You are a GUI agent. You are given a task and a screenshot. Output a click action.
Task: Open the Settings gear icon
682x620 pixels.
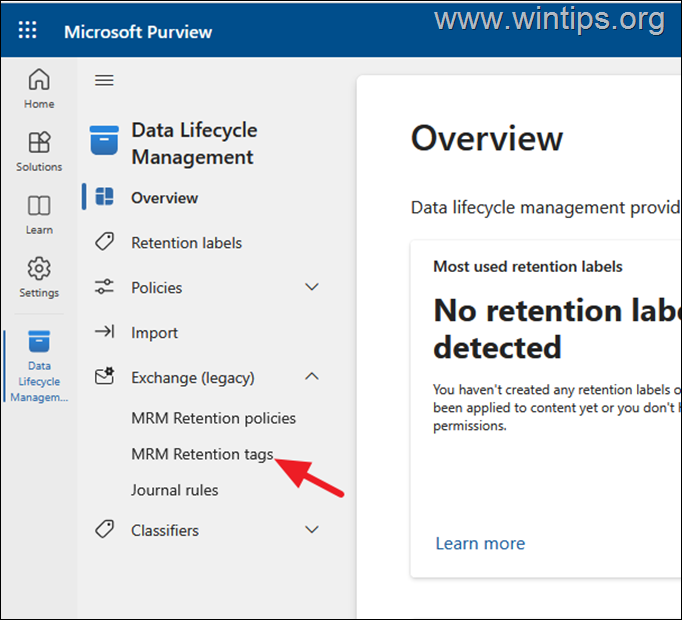(x=39, y=269)
